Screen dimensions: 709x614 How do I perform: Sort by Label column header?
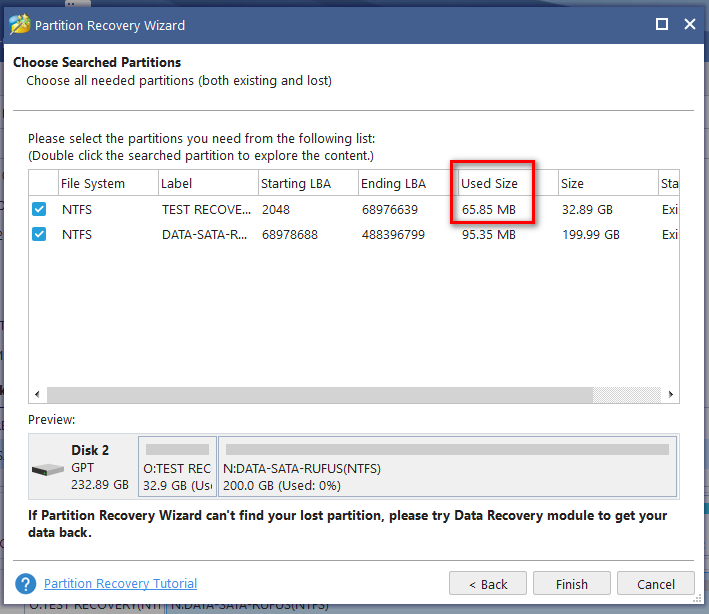[x=208, y=183]
